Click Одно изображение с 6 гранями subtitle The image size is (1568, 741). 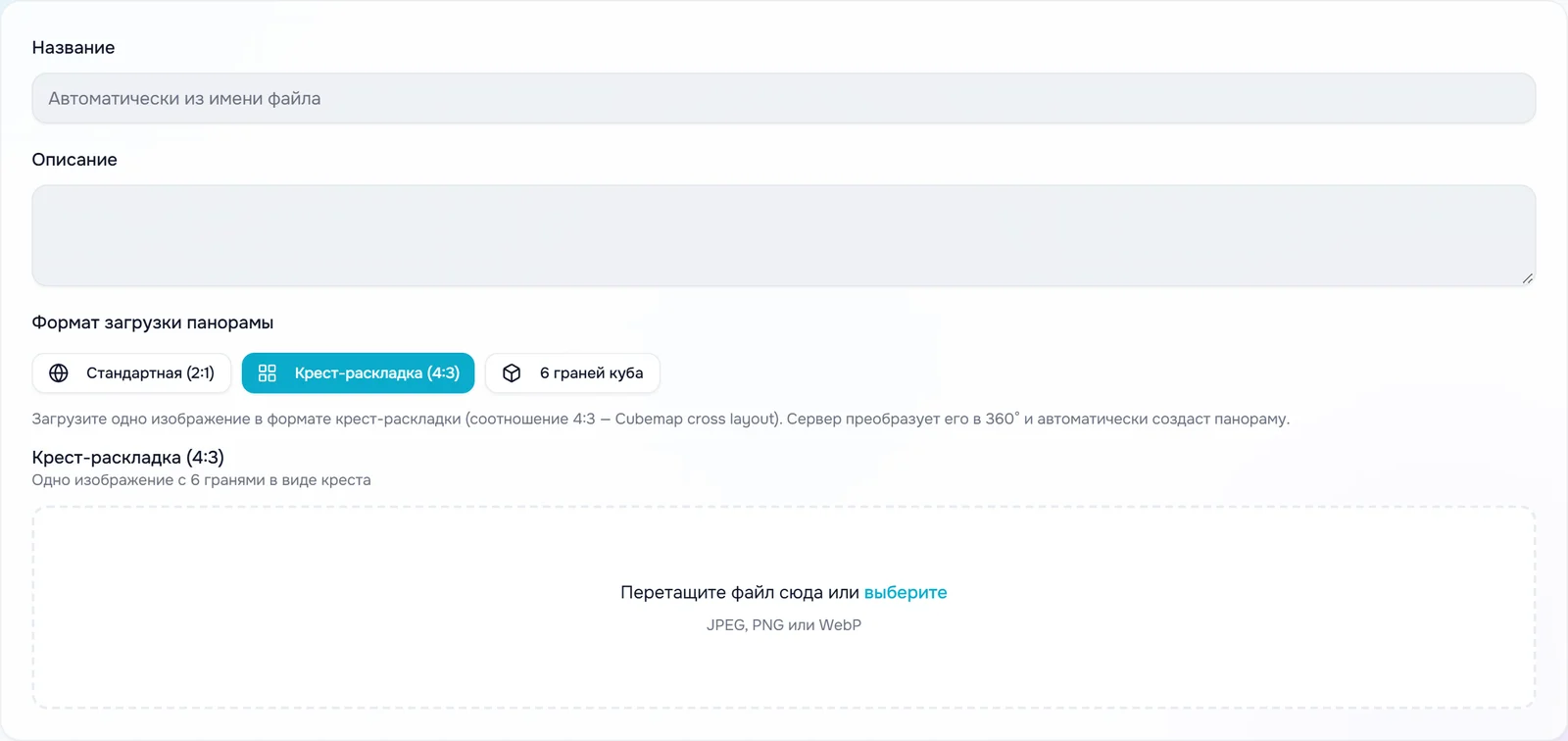click(x=202, y=480)
